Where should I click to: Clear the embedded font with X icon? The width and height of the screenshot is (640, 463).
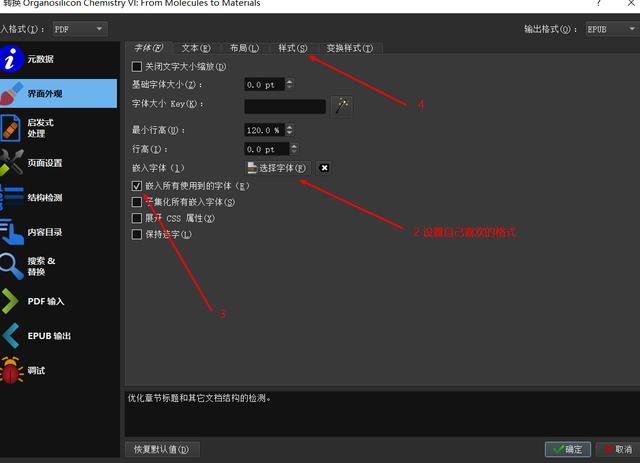324,168
